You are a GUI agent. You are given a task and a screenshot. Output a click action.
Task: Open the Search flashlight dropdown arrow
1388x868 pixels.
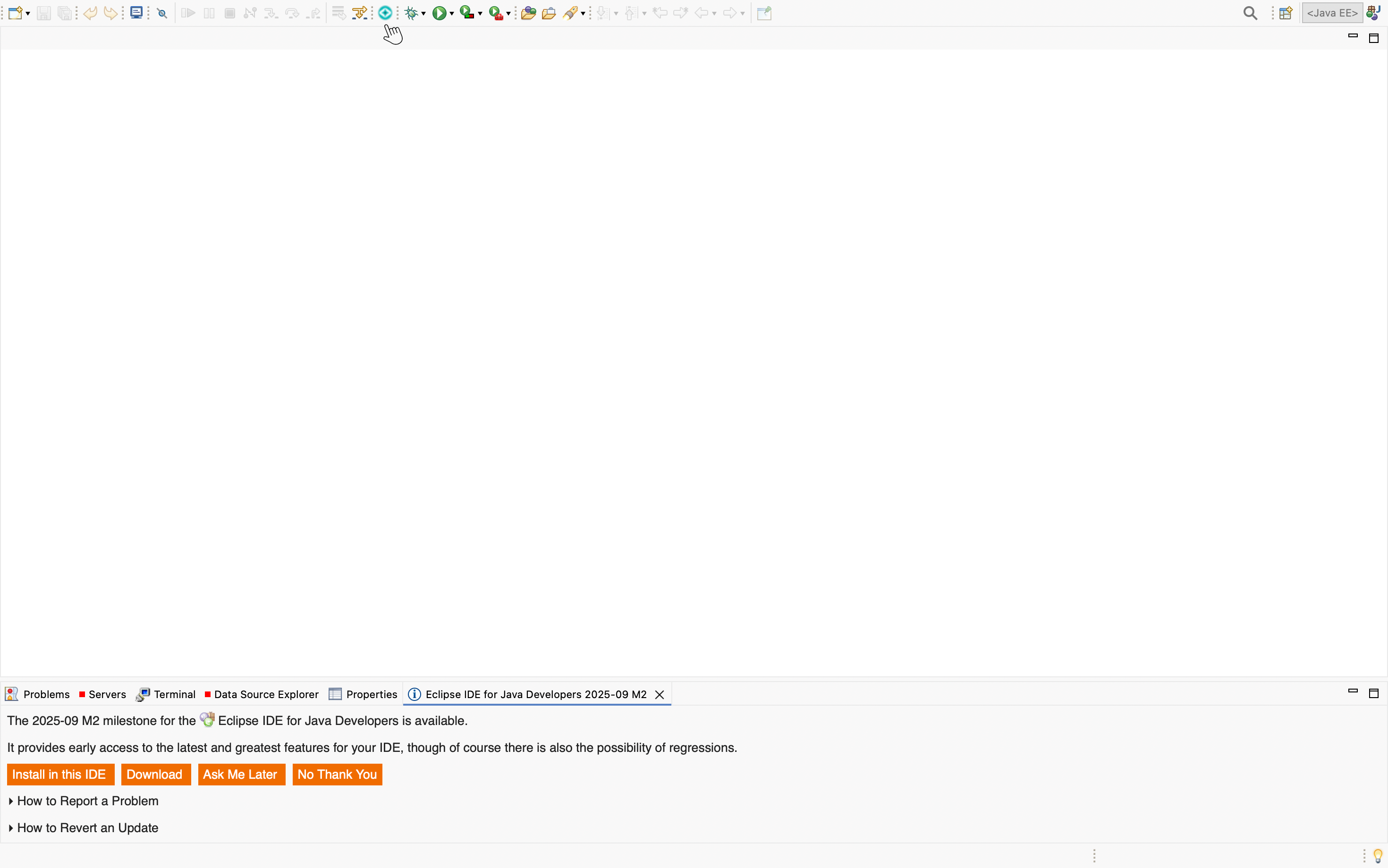point(583,13)
